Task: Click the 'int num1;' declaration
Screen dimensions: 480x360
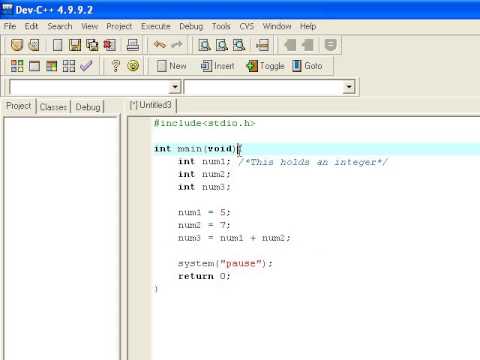Action: coord(204,162)
